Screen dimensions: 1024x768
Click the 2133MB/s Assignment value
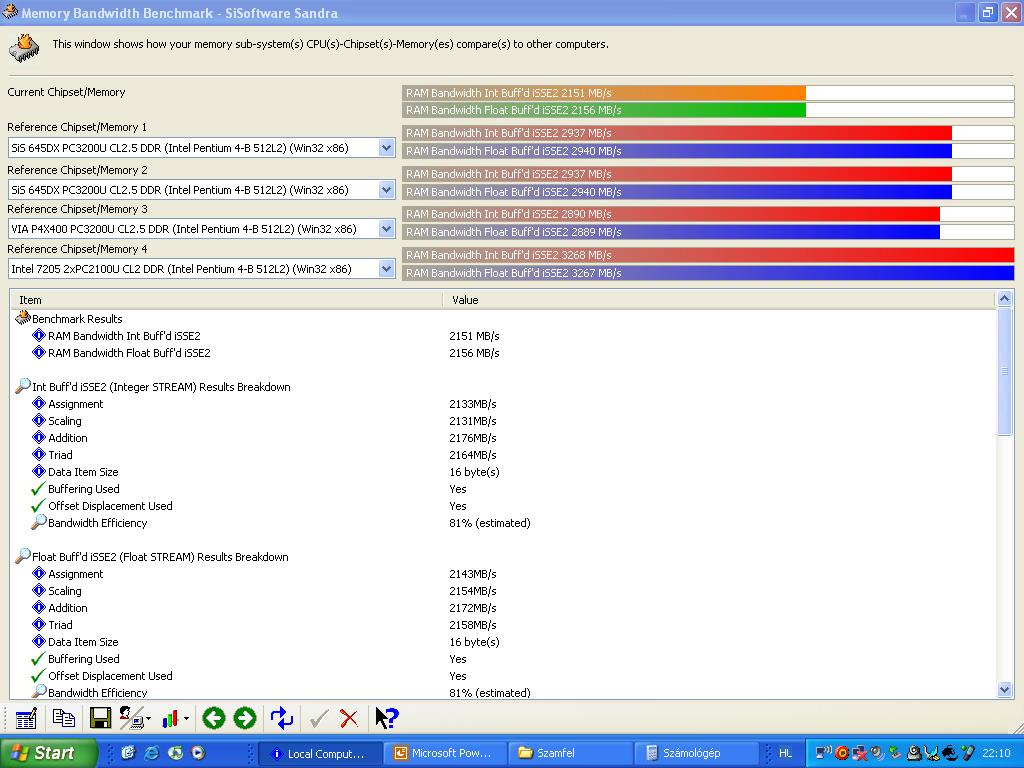tap(473, 404)
